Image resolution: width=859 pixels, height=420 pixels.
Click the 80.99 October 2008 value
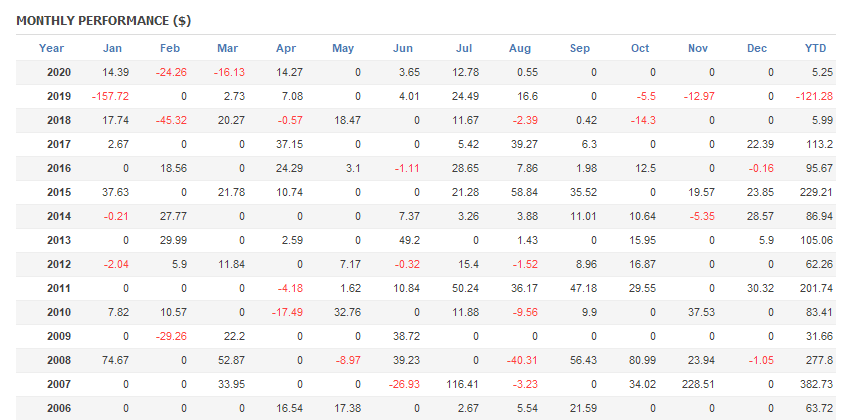click(x=643, y=361)
